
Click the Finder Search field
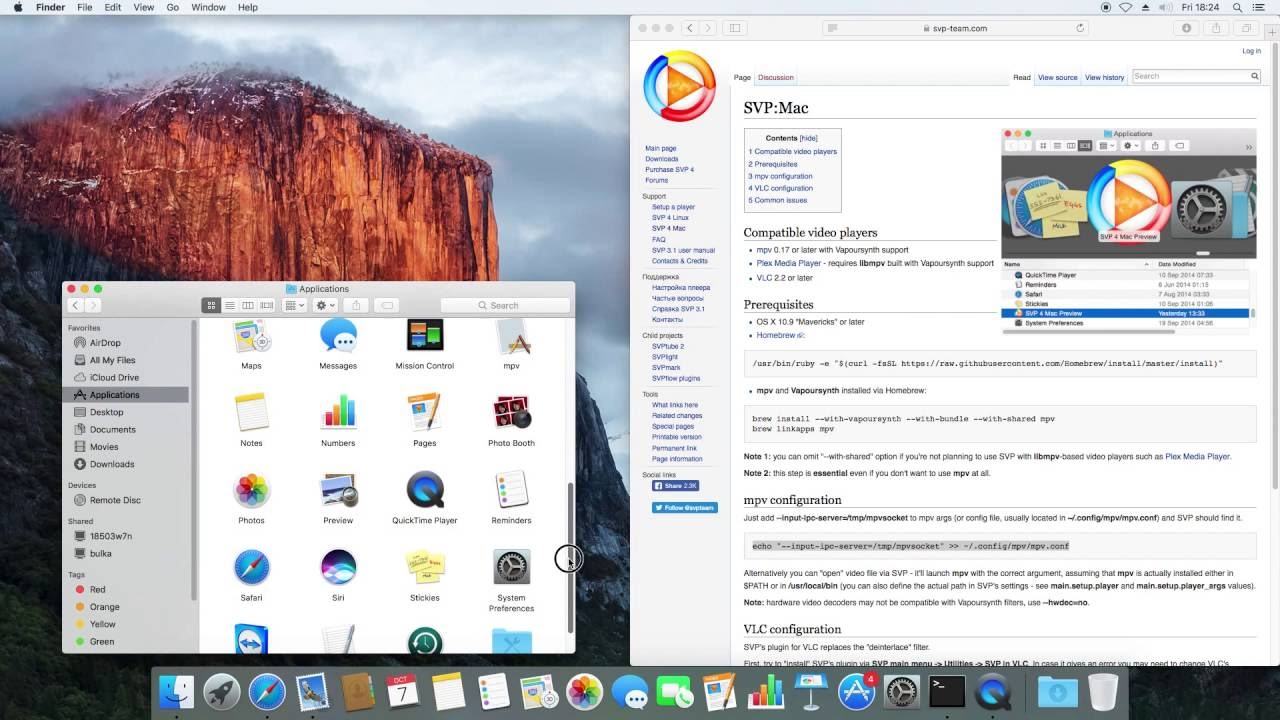[505, 305]
